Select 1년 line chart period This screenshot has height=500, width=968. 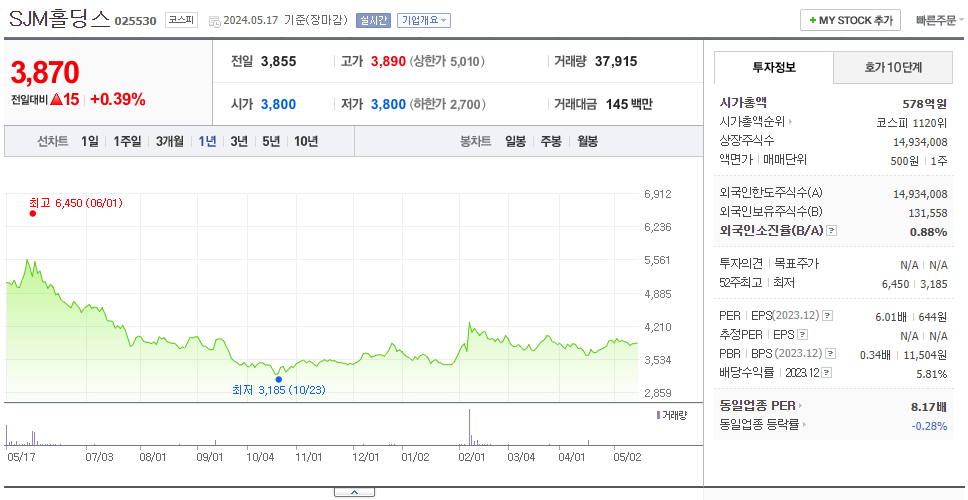pos(207,141)
